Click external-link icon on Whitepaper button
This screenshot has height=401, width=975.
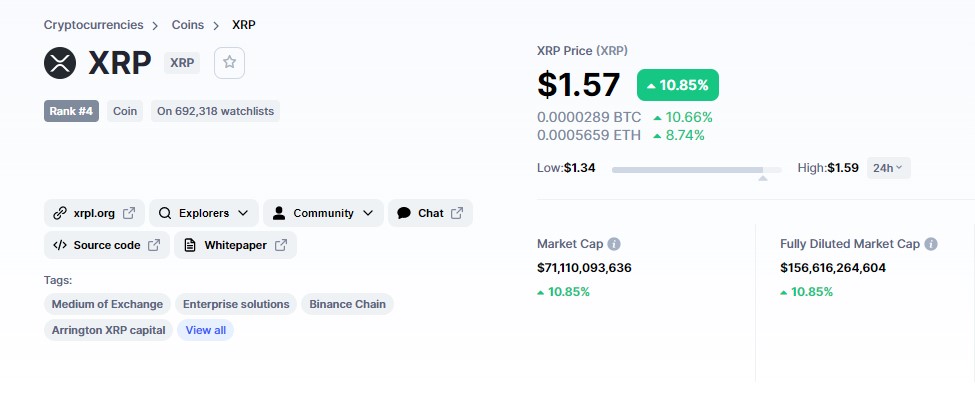point(281,245)
